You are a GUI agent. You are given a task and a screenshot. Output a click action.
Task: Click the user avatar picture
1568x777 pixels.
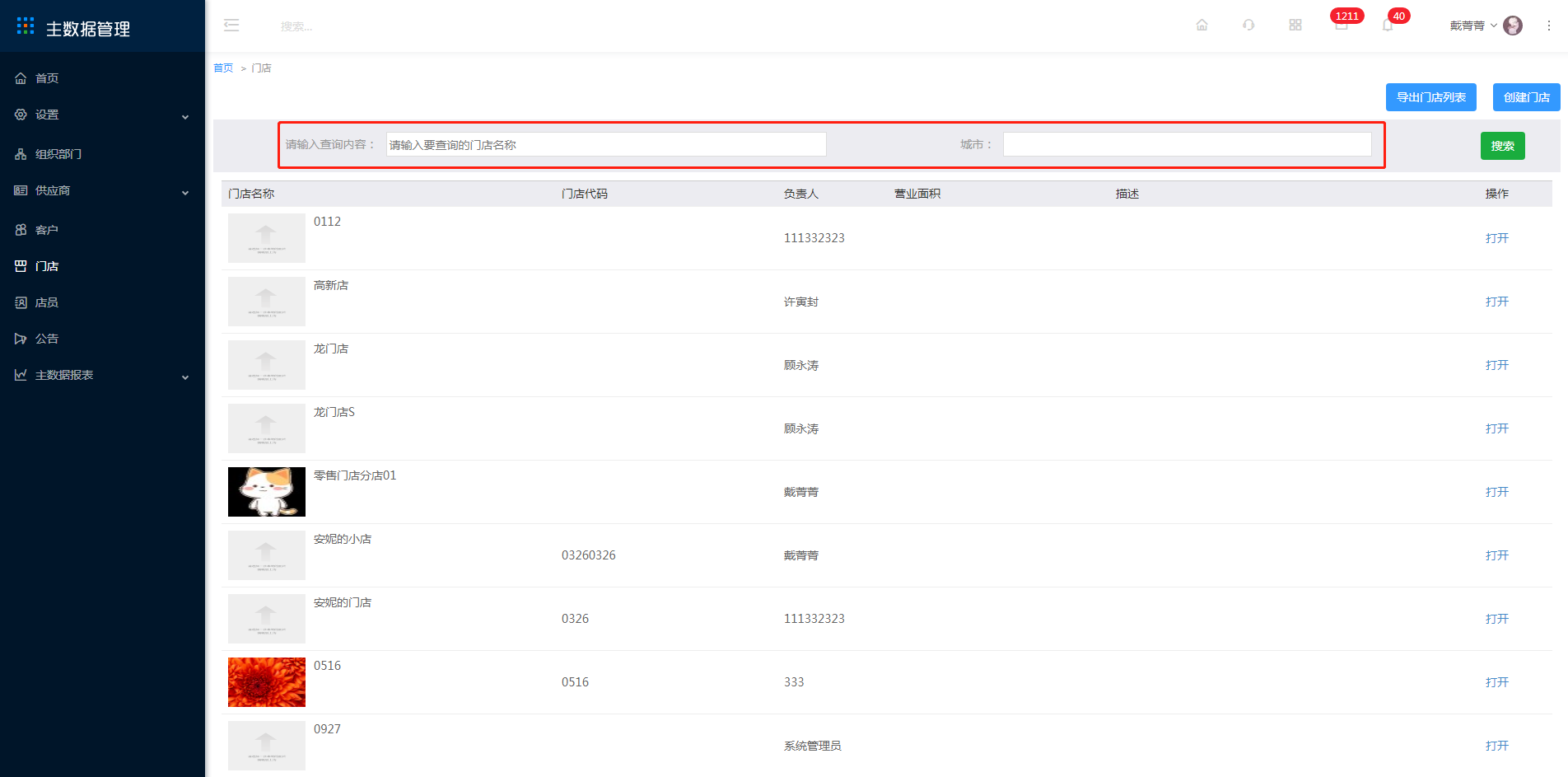(x=1513, y=26)
